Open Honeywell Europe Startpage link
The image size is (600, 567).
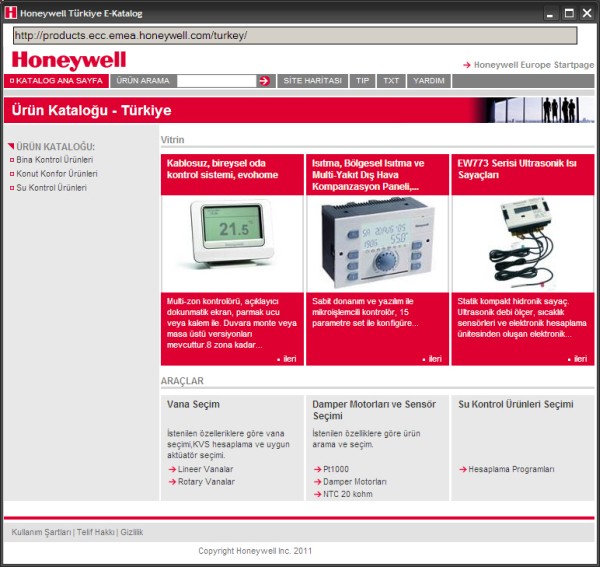(534, 65)
